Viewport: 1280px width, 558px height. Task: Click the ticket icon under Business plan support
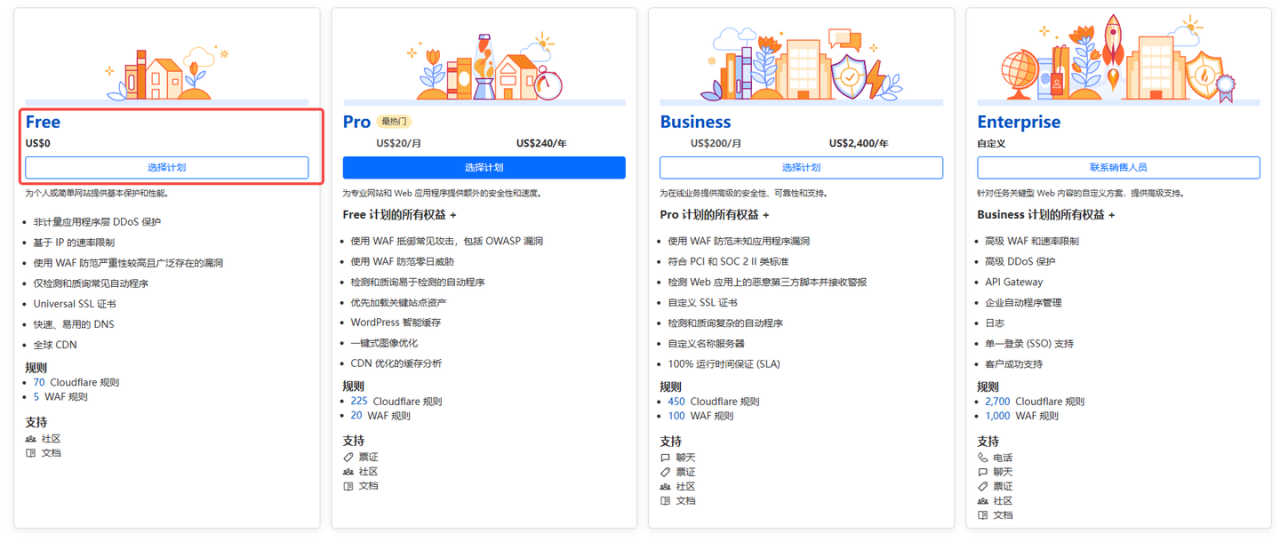(x=665, y=471)
